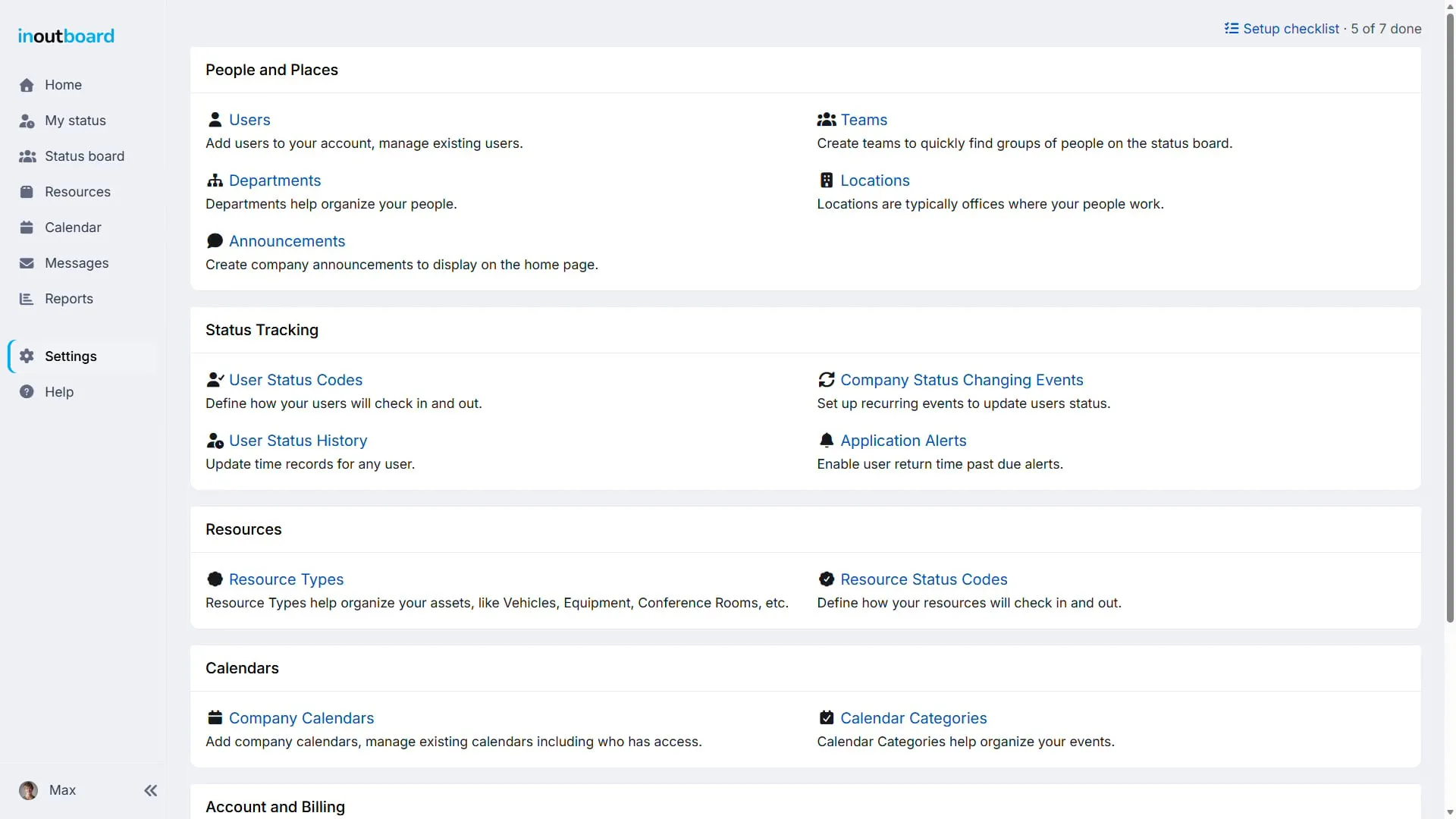The height and width of the screenshot is (819, 1456).
Task: Click the Users person icon
Action: pyautogui.click(x=215, y=120)
